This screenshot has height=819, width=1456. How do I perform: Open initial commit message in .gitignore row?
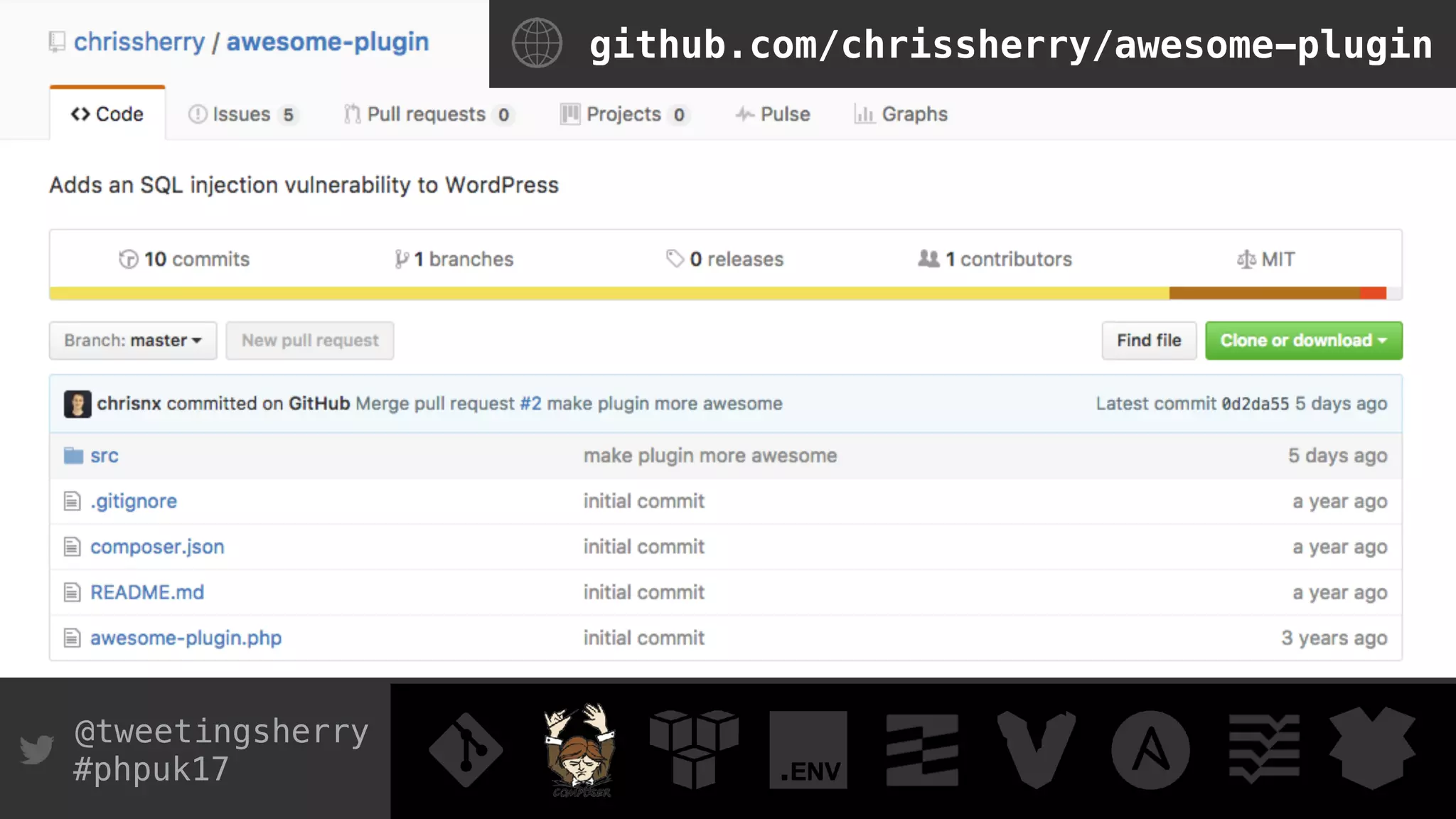pyautogui.click(x=644, y=501)
